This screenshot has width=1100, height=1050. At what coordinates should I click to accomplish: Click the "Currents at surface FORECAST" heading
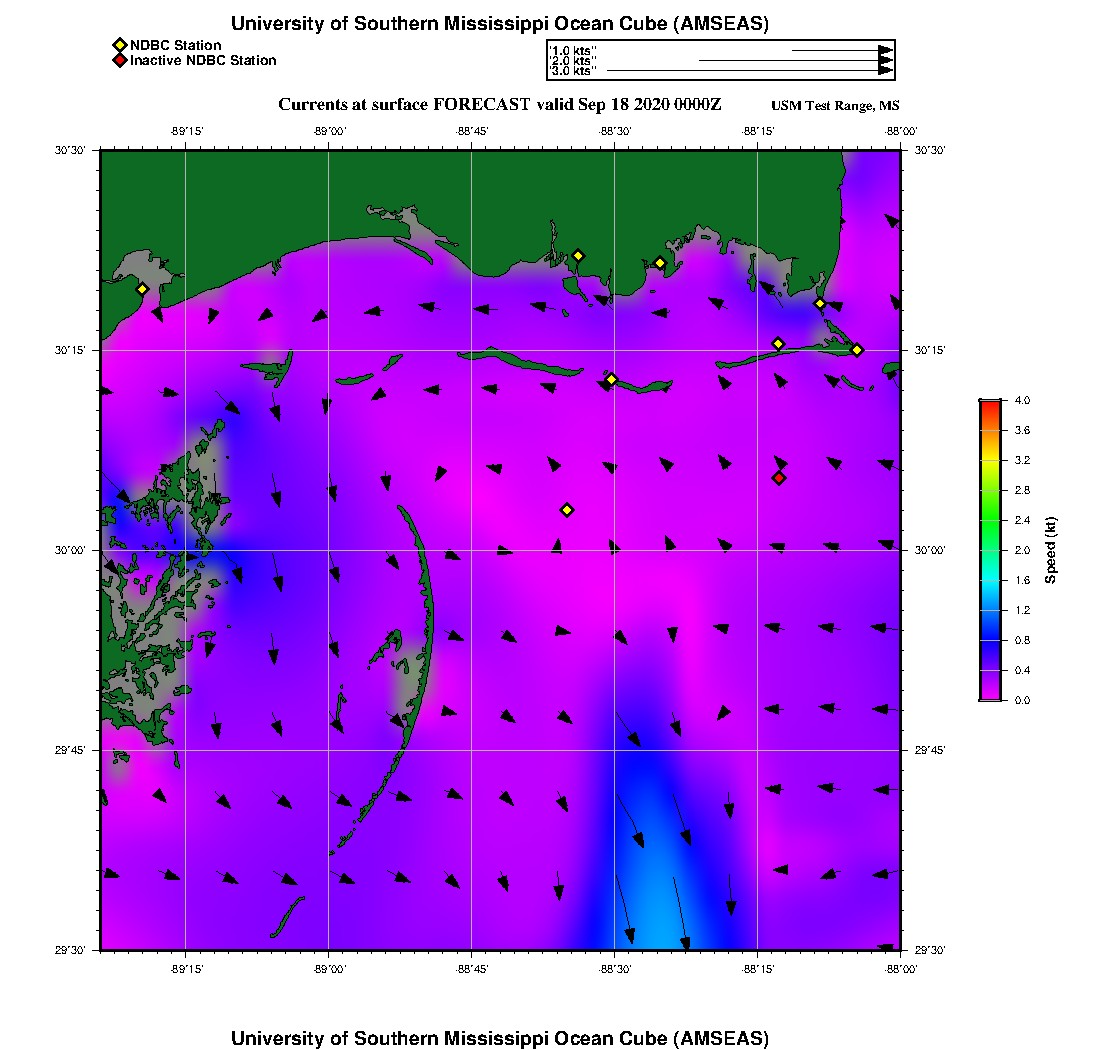point(404,104)
